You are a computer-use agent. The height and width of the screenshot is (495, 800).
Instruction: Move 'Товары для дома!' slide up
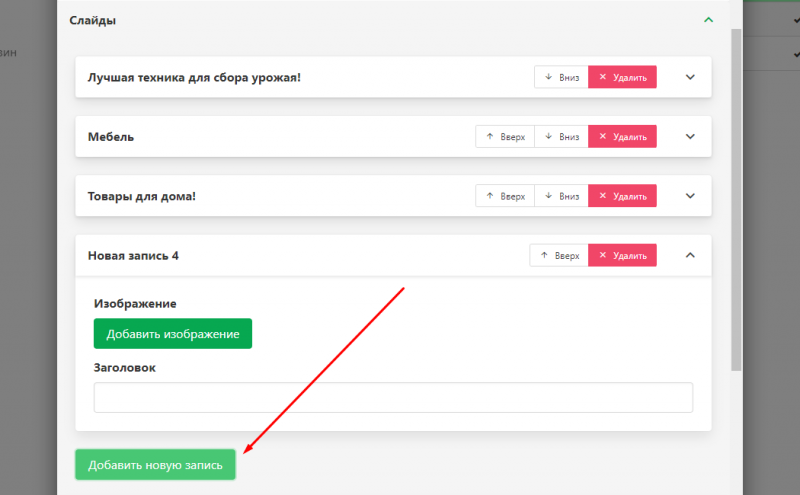pyautogui.click(x=504, y=196)
